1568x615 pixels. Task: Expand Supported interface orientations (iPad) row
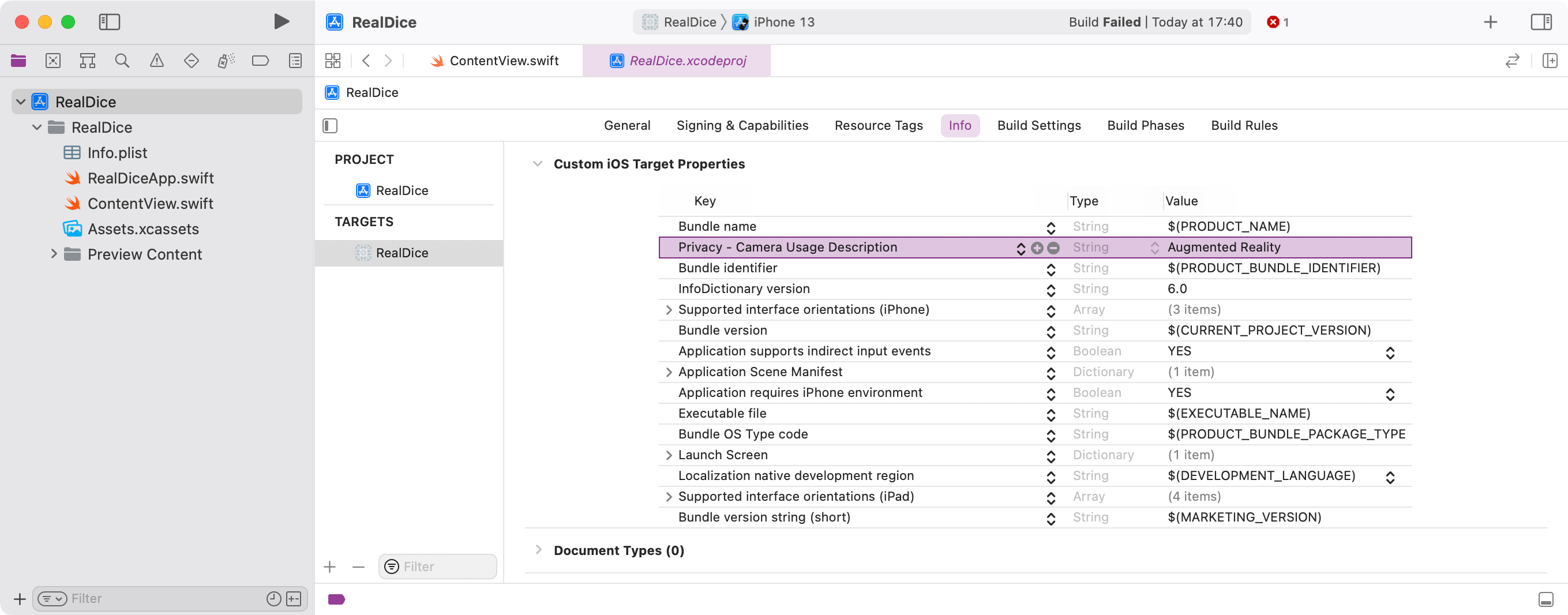pyautogui.click(x=669, y=496)
